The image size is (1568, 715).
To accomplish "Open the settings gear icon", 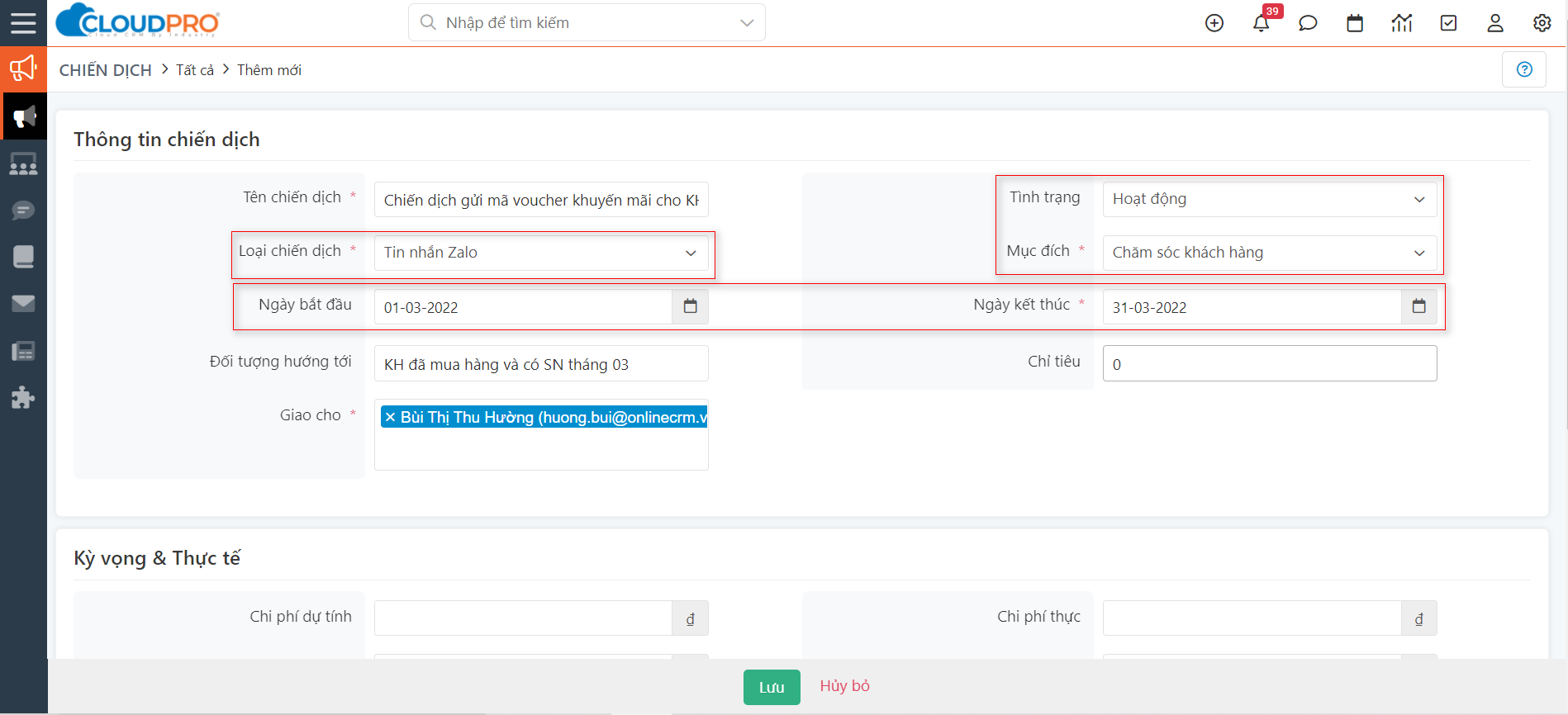I will click(1542, 23).
